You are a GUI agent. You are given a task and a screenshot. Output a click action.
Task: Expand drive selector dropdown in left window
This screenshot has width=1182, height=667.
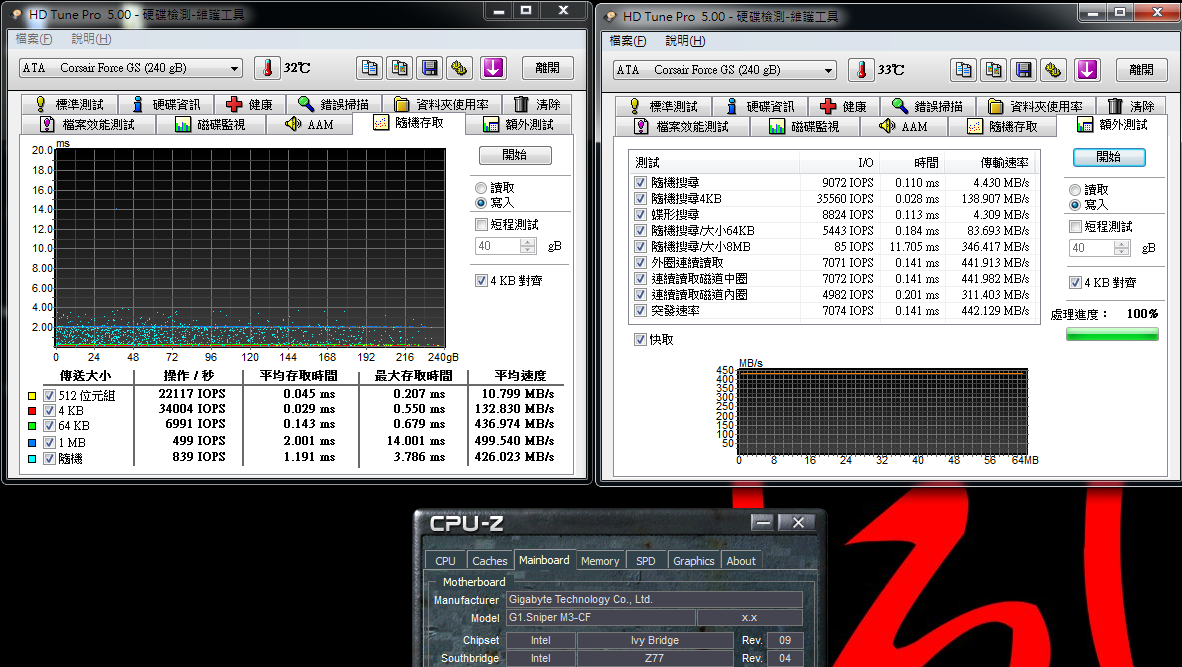pos(234,69)
